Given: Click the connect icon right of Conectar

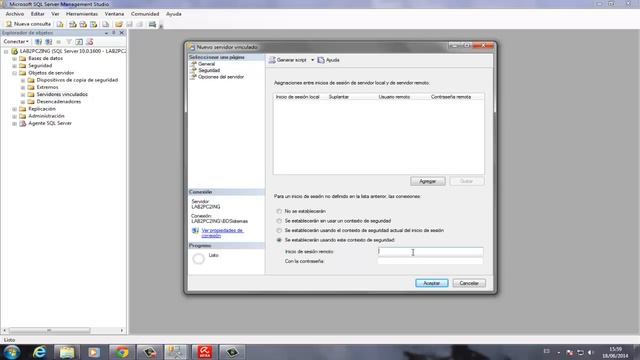Looking at the screenshot, I should coord(38,42).
